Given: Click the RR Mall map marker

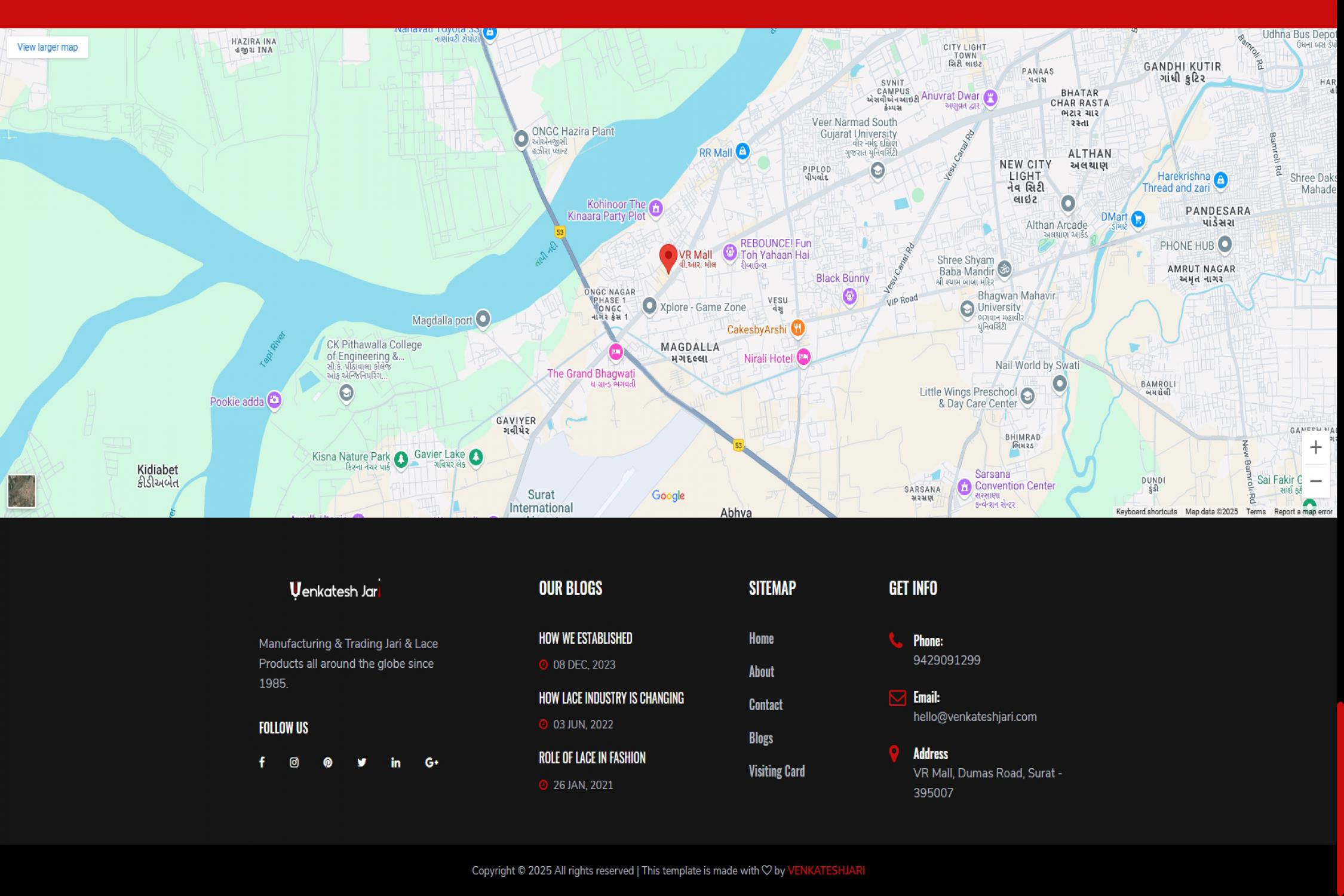Looking at the screenshot, I should coord(742,151).
